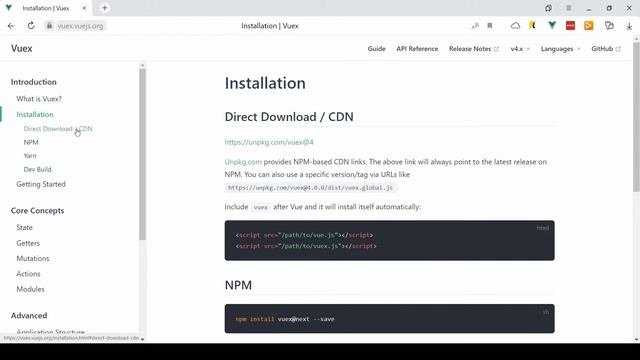
Task: Jump to Yarn section in sidebar
Action: (x=30, y=156)
